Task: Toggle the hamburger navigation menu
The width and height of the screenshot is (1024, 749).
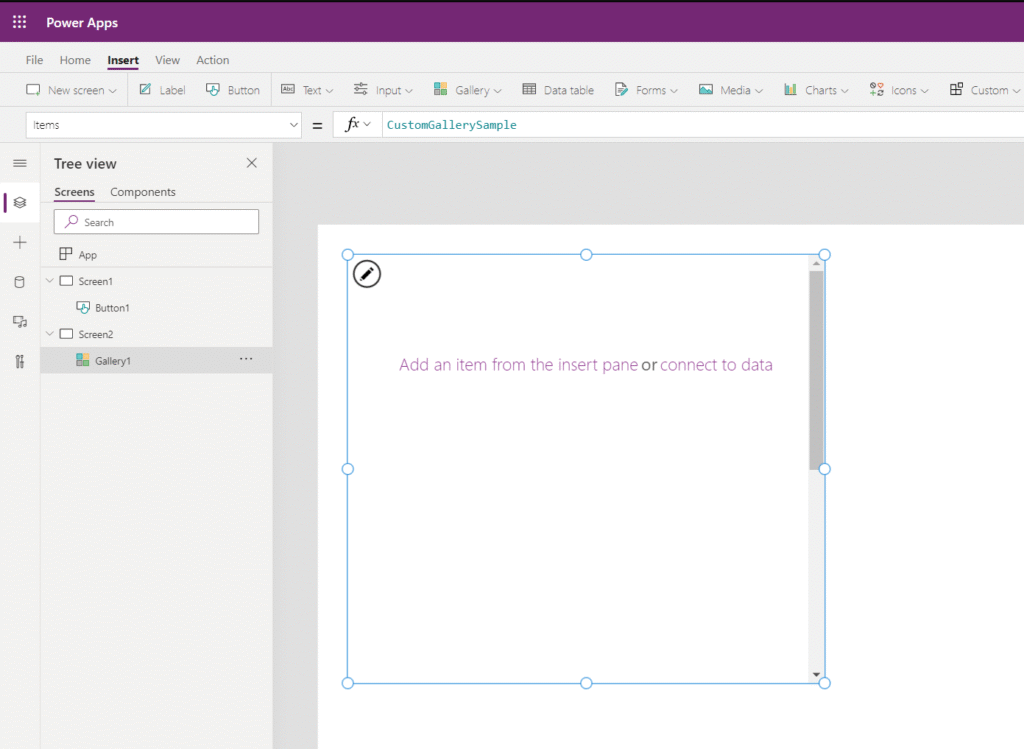Action: tap(20, 163)
